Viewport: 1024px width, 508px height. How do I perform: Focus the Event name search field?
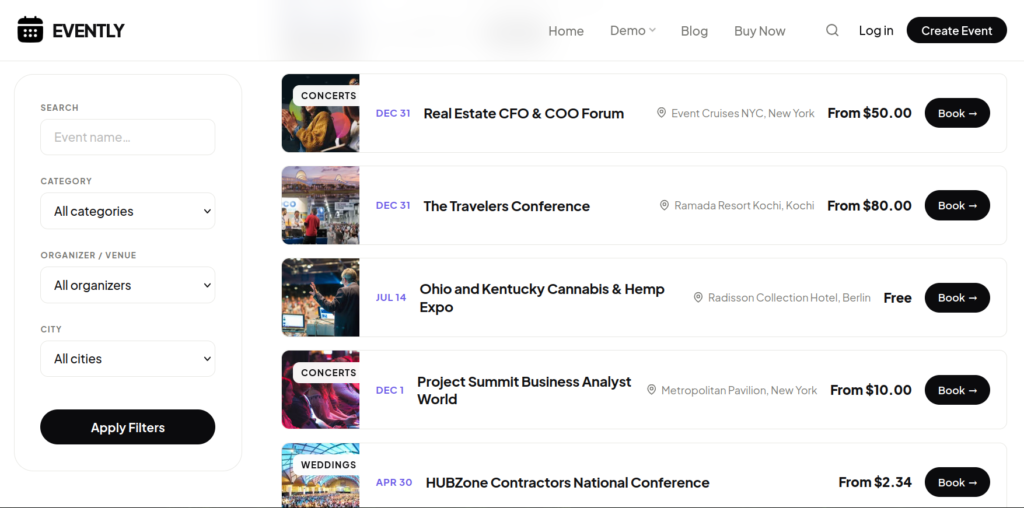click(128, 137)
